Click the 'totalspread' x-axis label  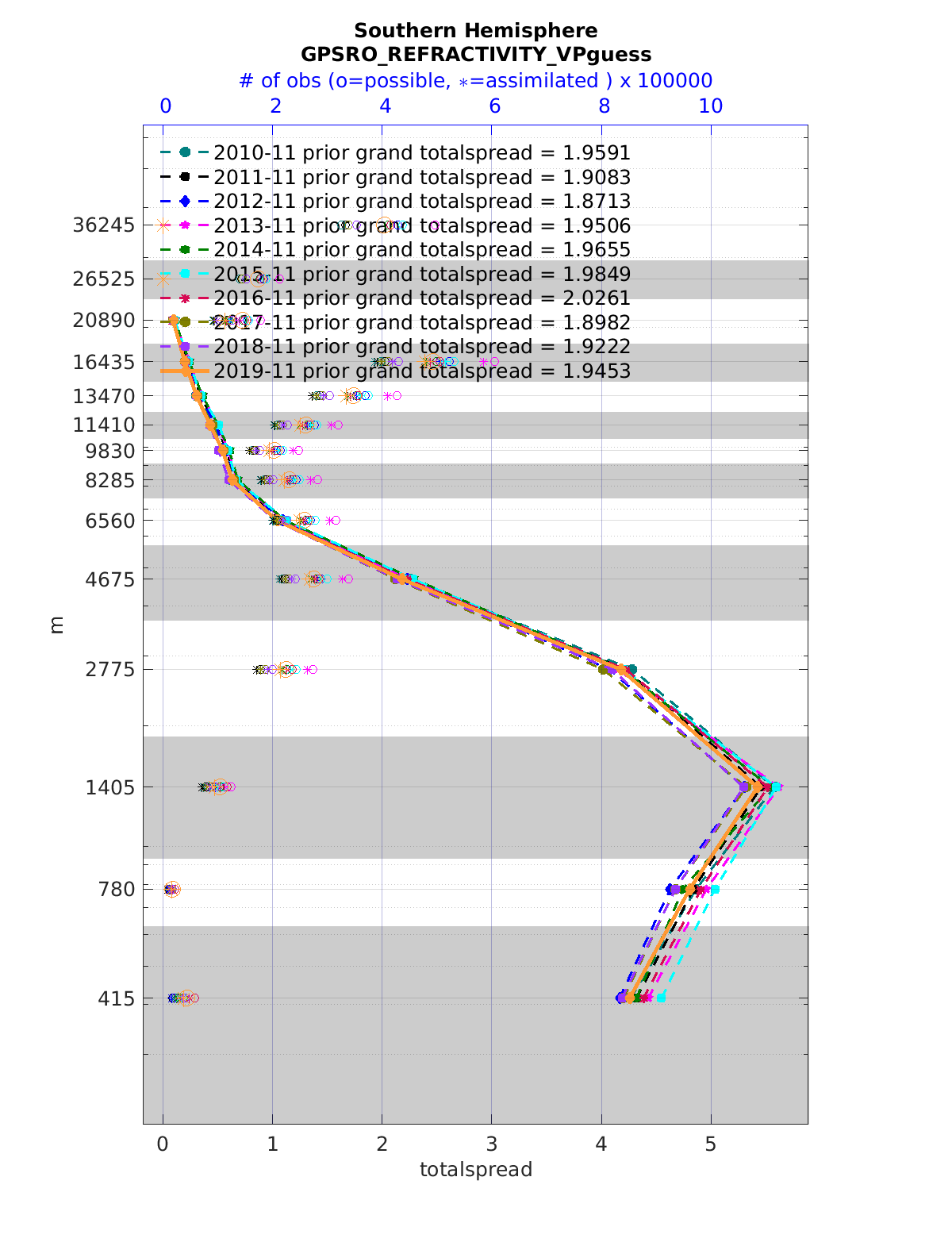[475, 1169]
